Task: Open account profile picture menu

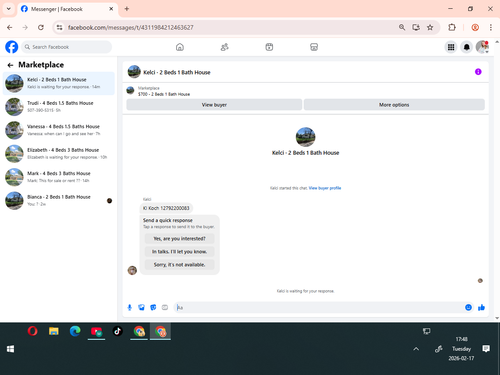Action: pos(482,47)
